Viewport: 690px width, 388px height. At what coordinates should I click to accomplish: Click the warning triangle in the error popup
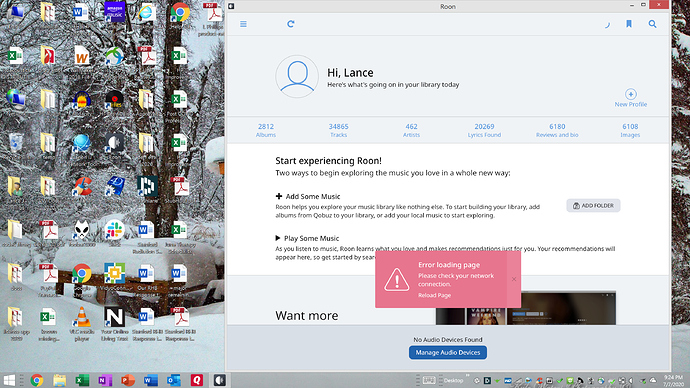[396, 279]
